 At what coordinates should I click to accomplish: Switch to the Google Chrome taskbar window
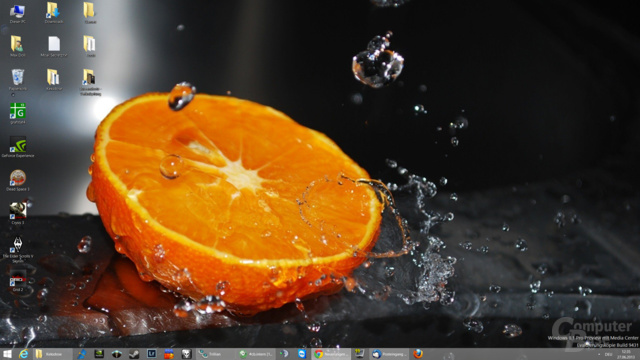coord(331,354)
